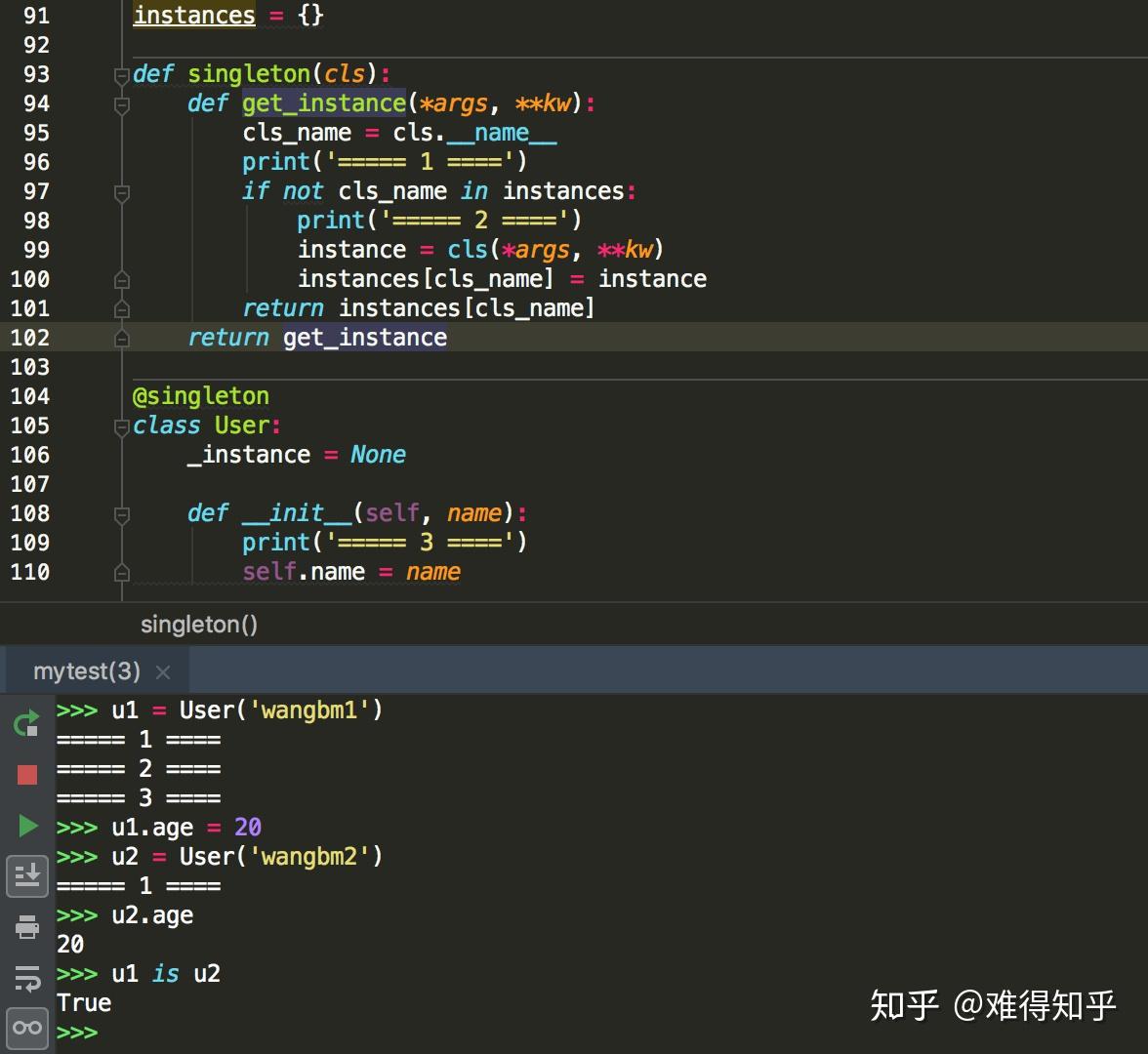Click 'return instances[cls_name]' on line 101
The height and width of the screenshot is (1054, 1148).
pyautogui.click(x=418, y=308)
